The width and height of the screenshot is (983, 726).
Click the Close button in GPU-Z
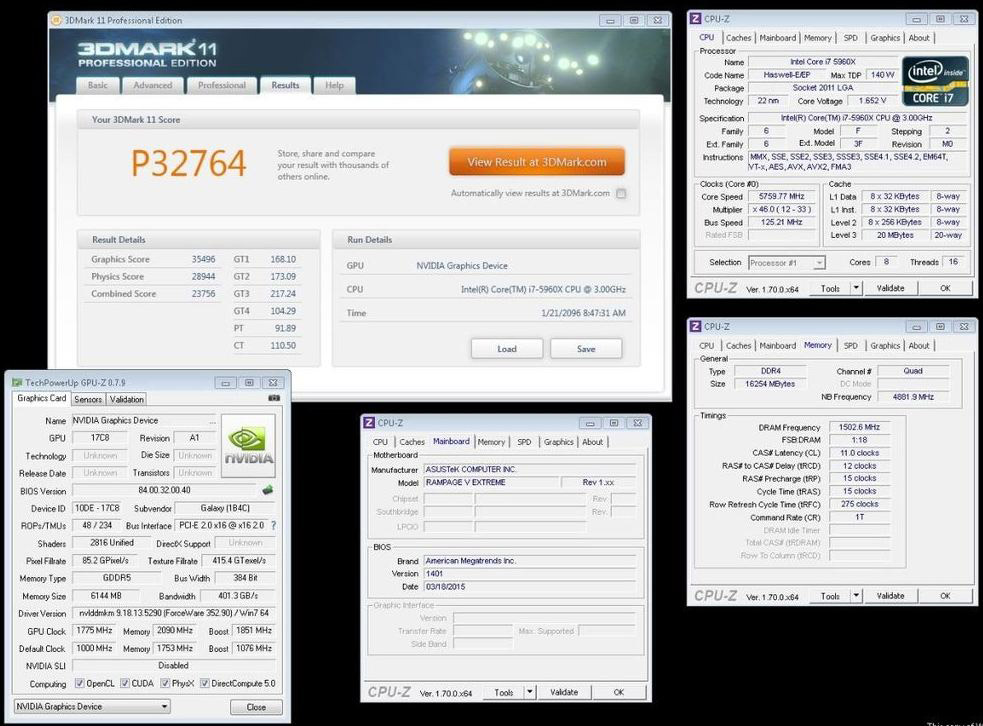click(256, 707)
